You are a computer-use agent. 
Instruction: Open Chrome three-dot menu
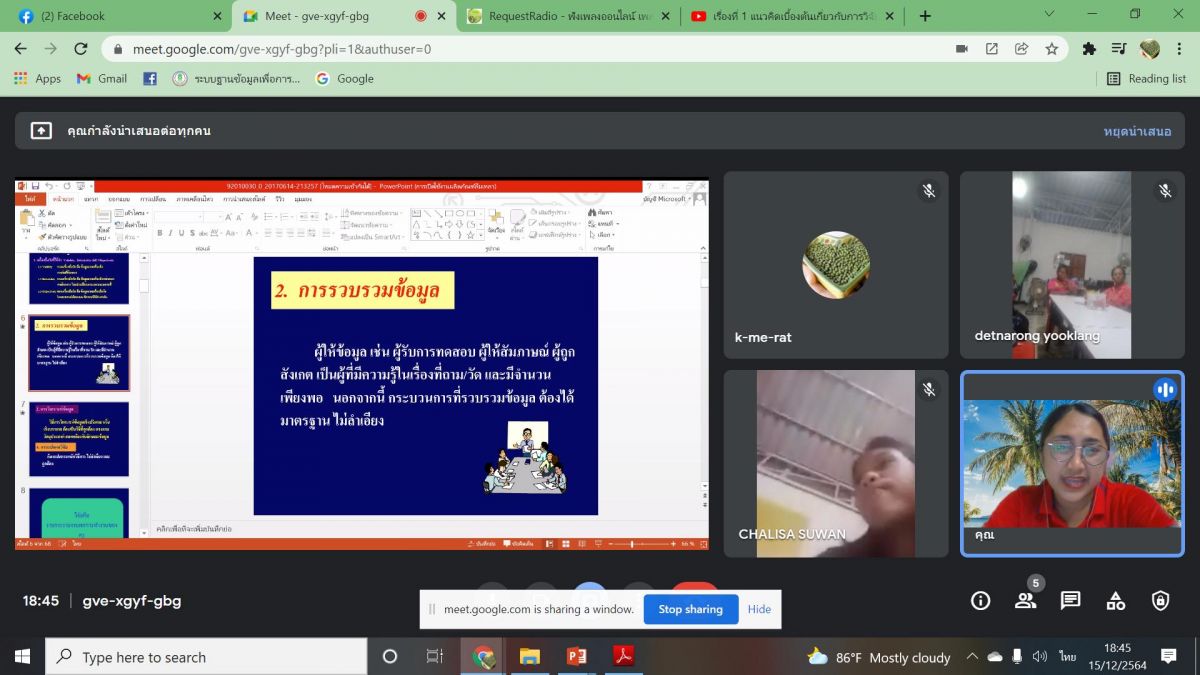(1180, 49)
